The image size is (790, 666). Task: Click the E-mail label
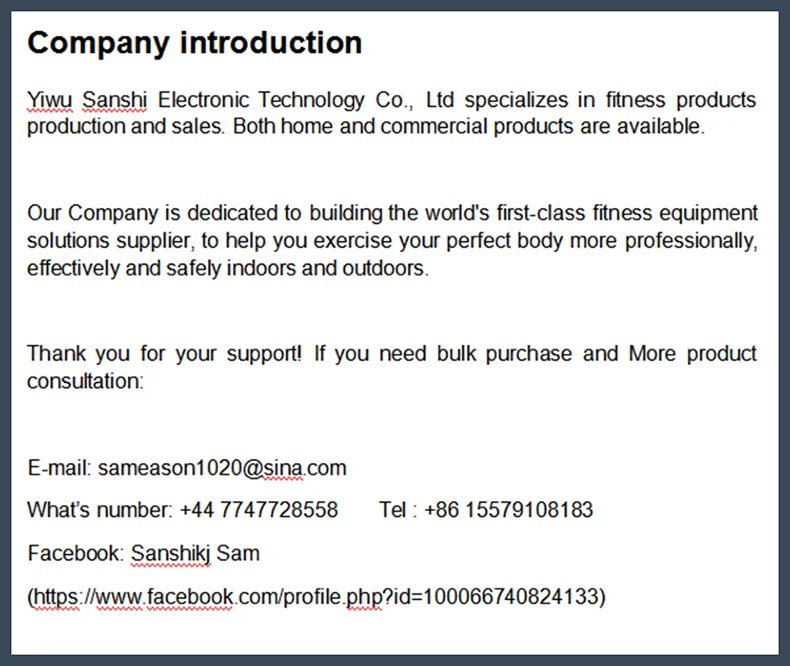[x=59, y=468]
